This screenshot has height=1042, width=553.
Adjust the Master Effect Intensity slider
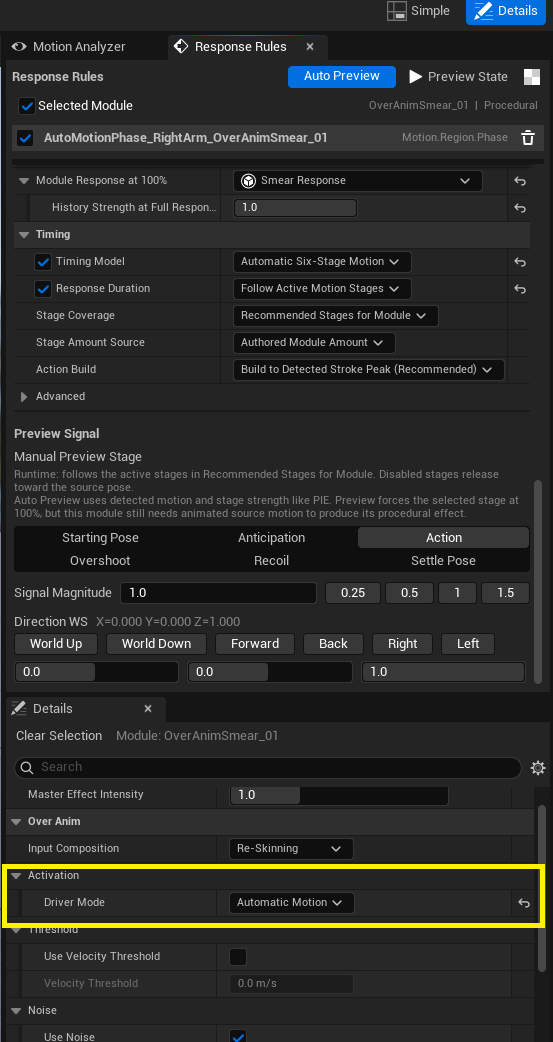339,794
